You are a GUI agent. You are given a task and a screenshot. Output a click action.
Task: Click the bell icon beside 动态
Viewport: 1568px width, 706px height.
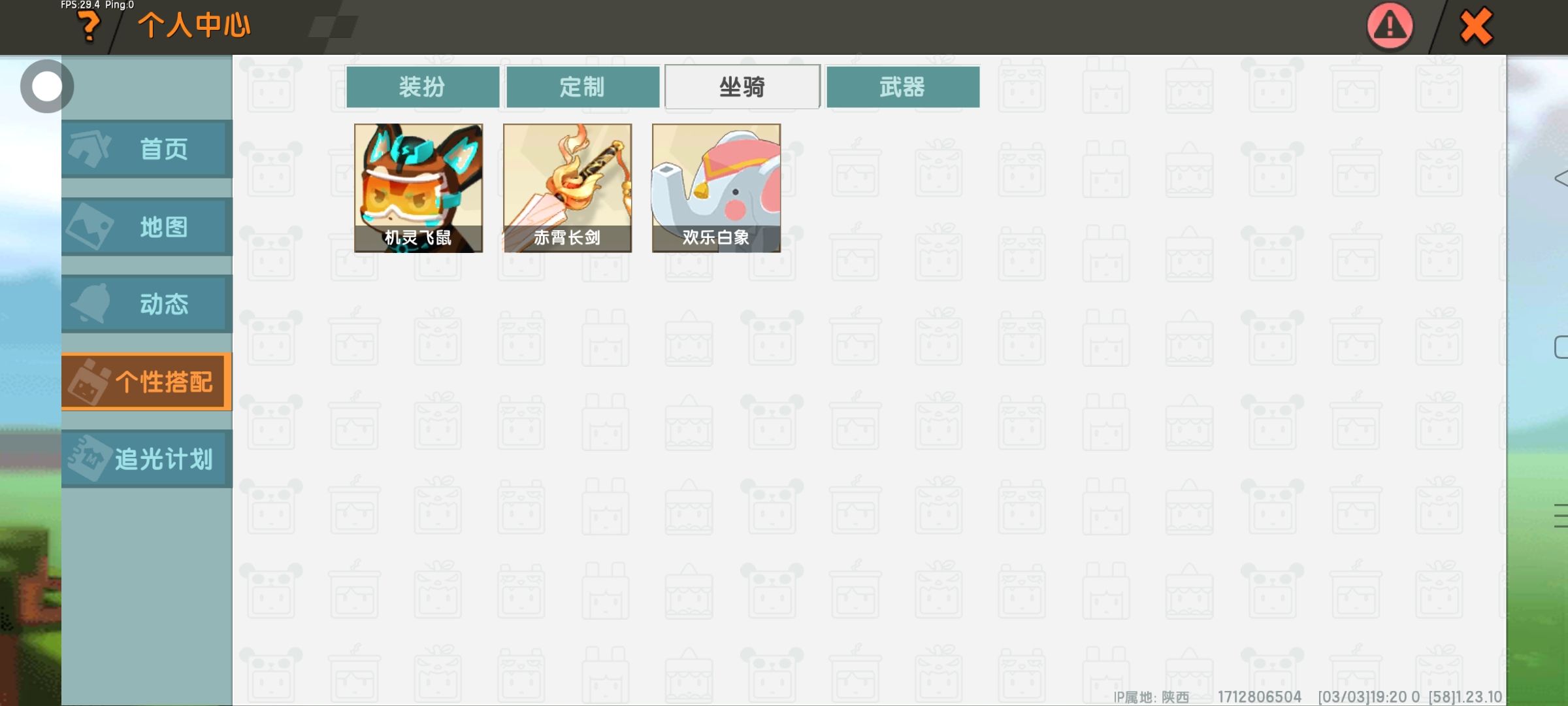pos(90,303)
